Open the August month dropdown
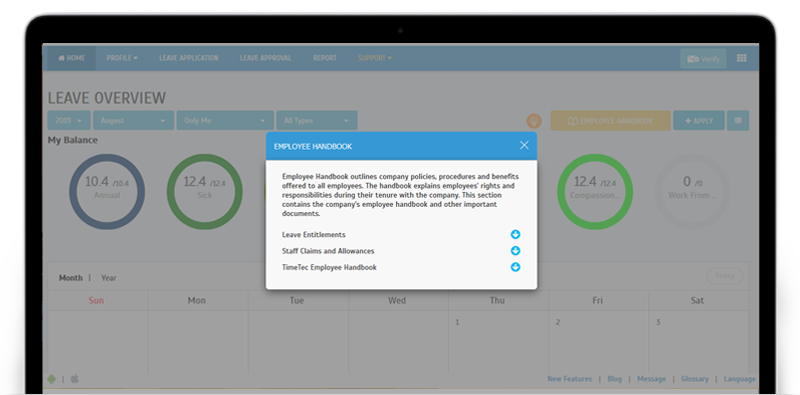 point(133,120)
